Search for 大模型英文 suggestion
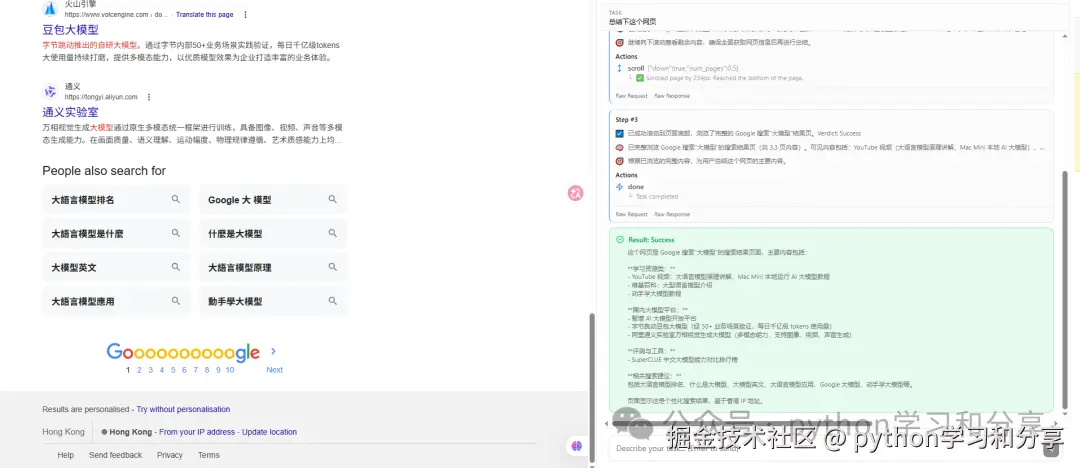 (116, 267)
